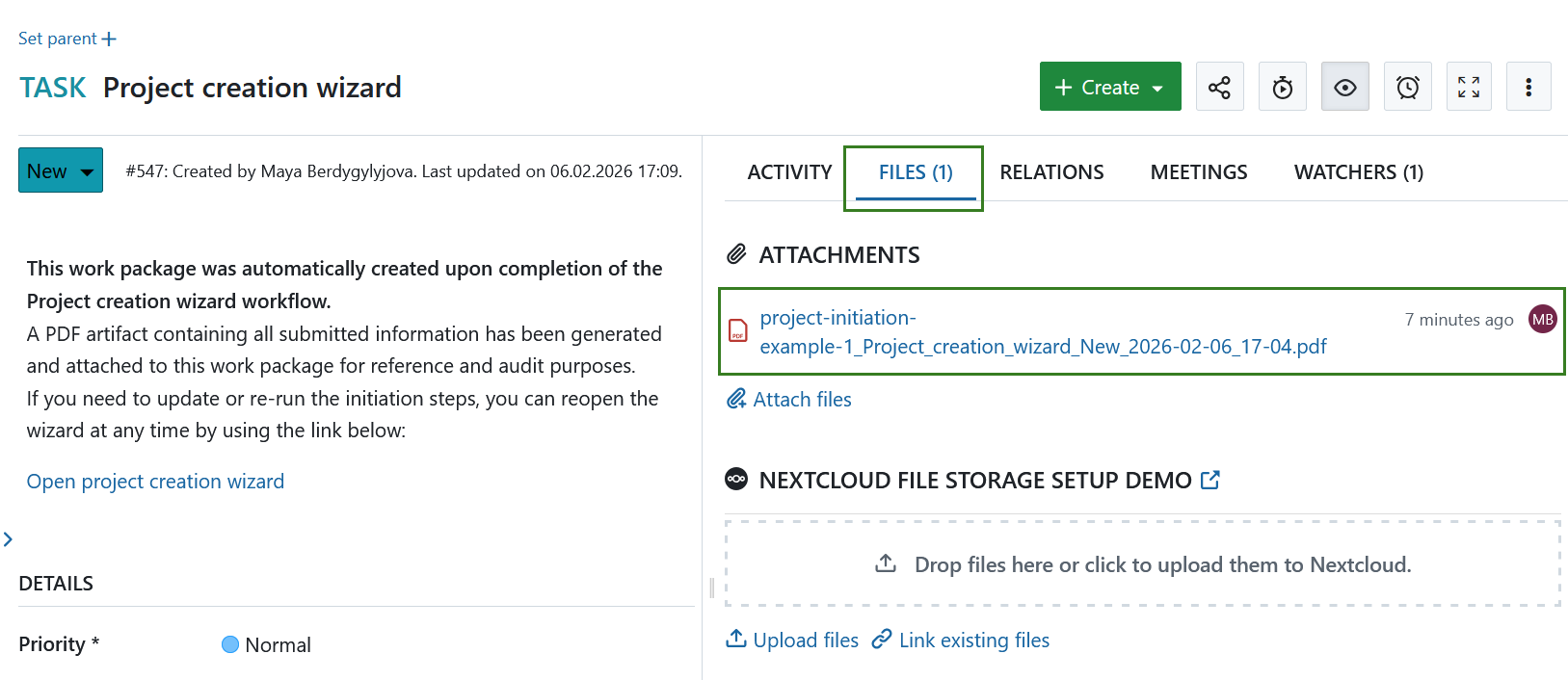
Task: Set a reminder with the alarm clock icon
Action: point(1407,88)
